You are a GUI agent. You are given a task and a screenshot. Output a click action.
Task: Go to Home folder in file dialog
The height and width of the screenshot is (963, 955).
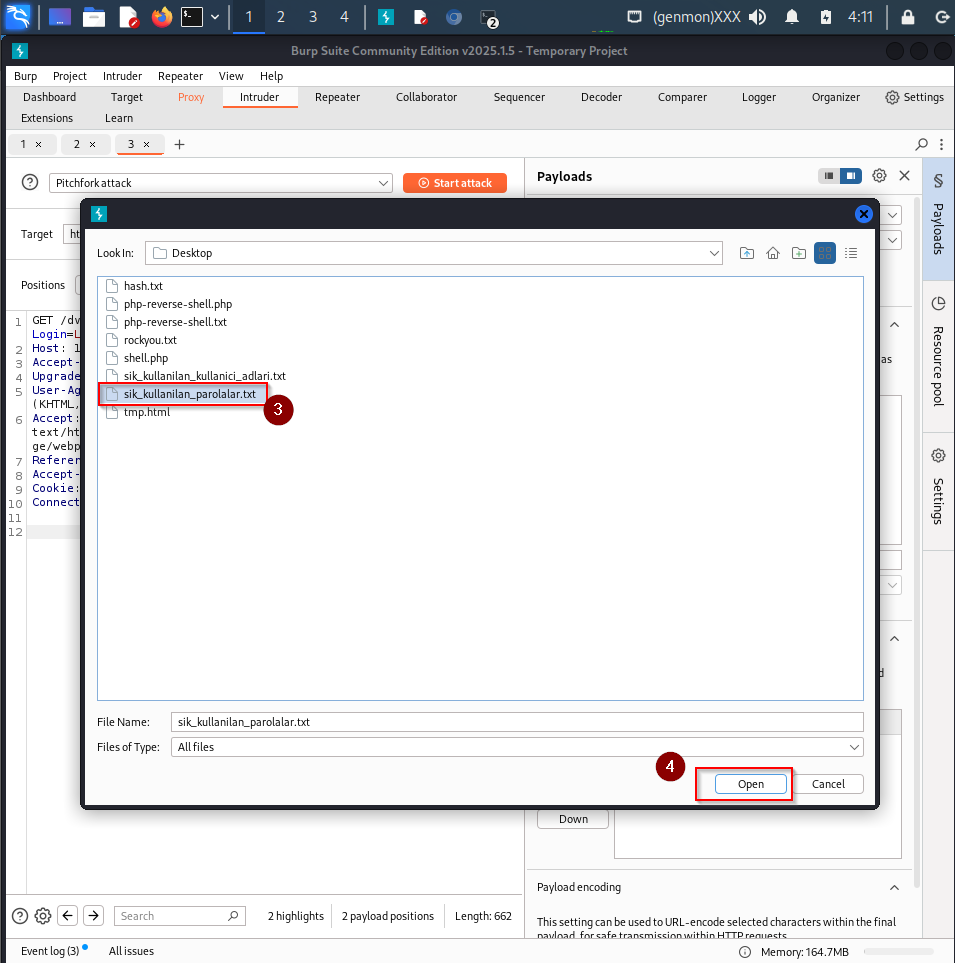tap(773, 253)
